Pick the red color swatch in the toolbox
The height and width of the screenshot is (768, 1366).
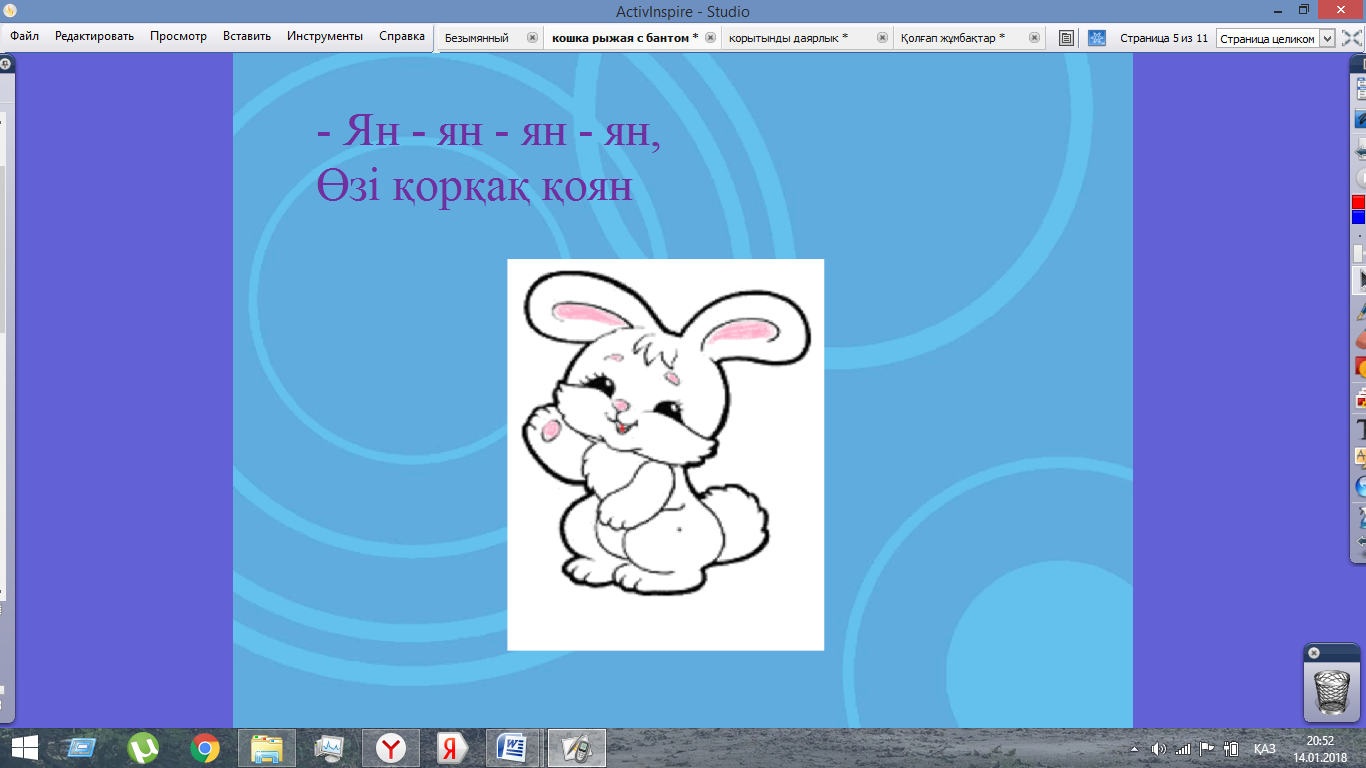(x=1359, y=203)
